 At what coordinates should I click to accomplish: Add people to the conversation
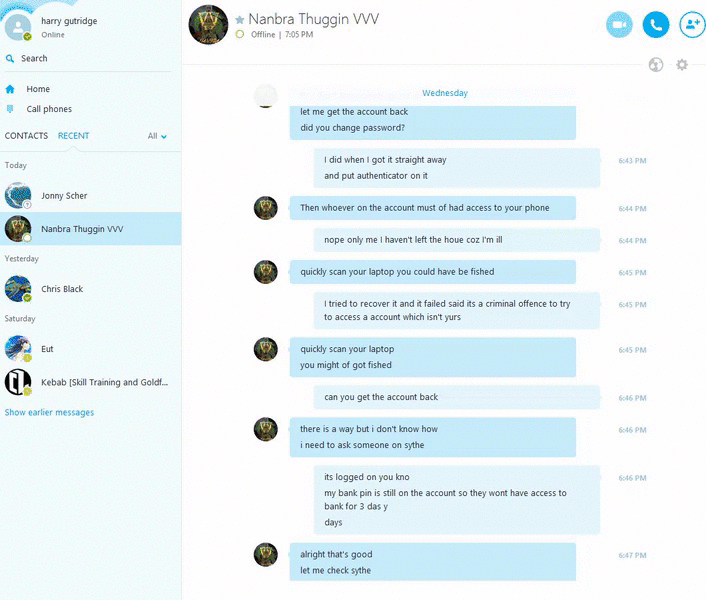692,25
